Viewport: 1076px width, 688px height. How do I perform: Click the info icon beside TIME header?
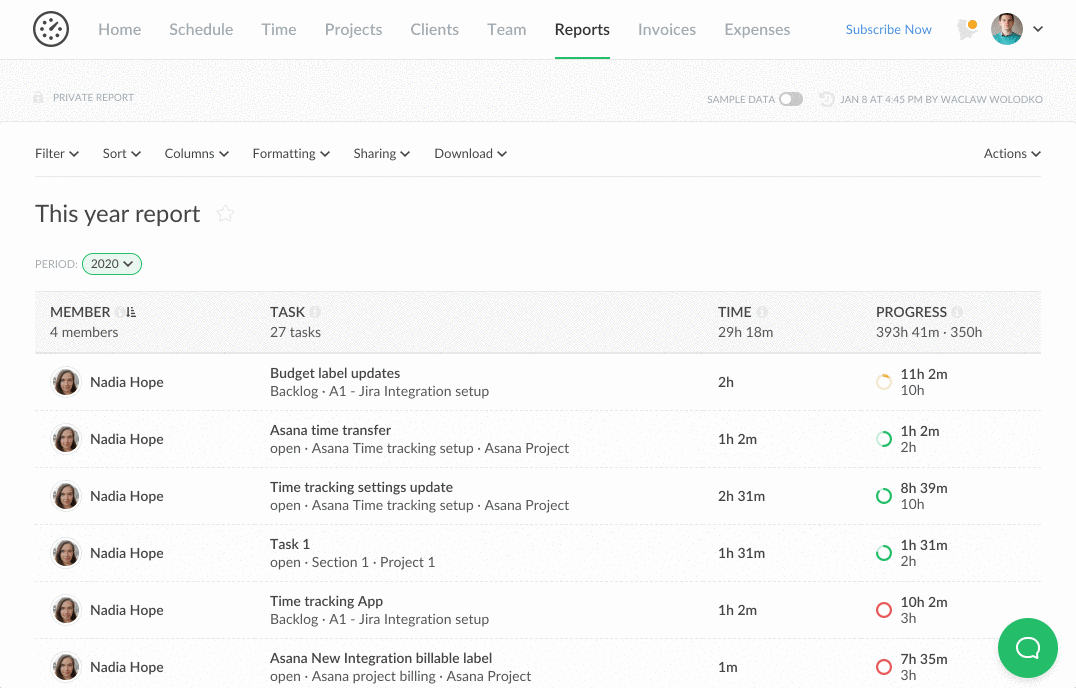[762, 312]
